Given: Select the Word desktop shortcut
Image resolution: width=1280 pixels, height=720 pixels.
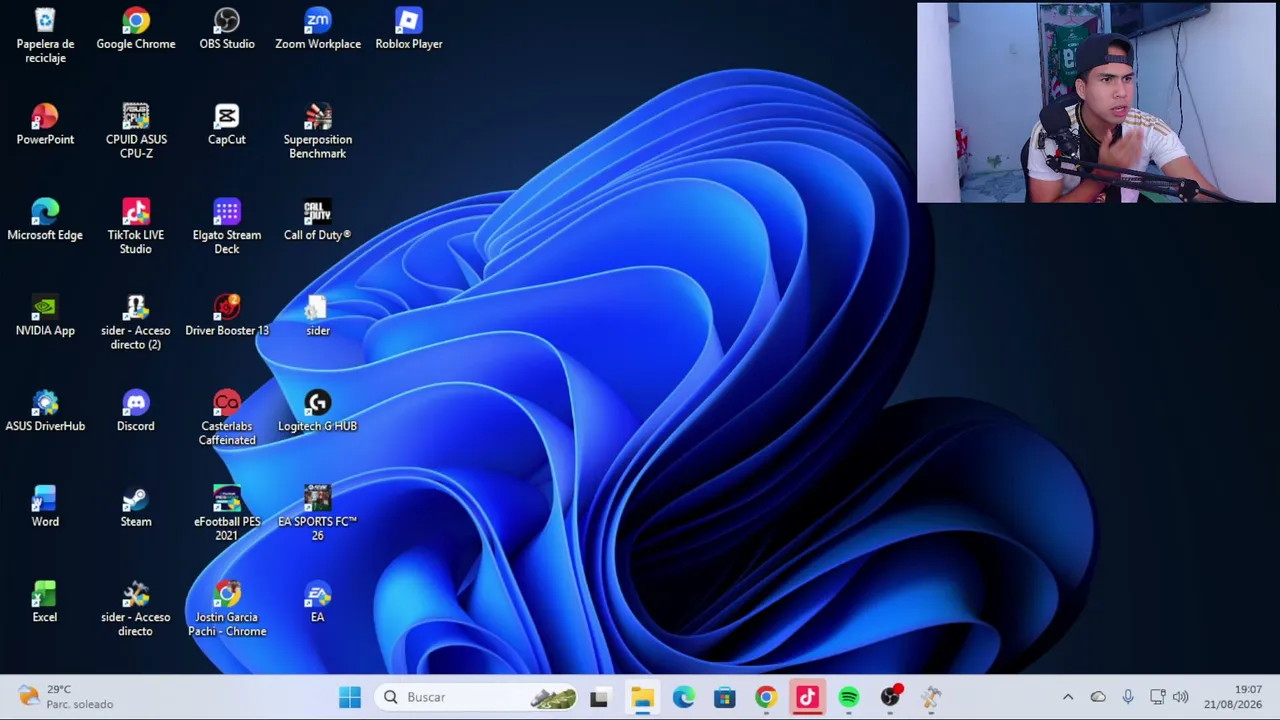Looking at the screenshot, I should coord(45,506).
